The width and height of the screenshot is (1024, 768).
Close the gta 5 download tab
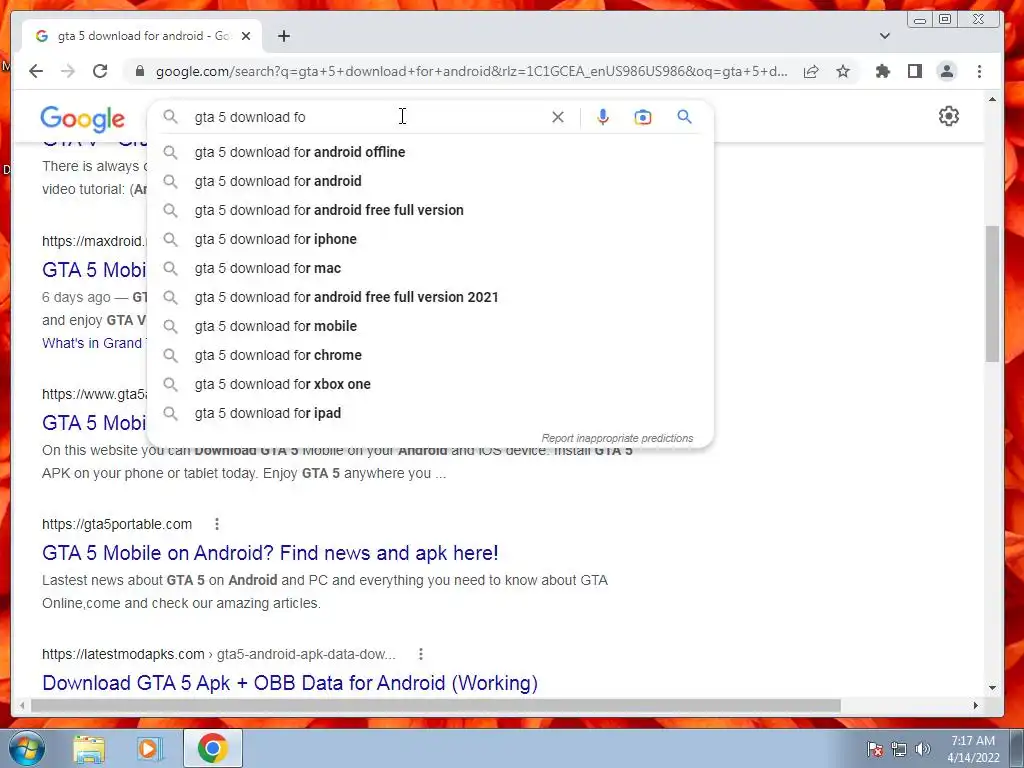246,36
